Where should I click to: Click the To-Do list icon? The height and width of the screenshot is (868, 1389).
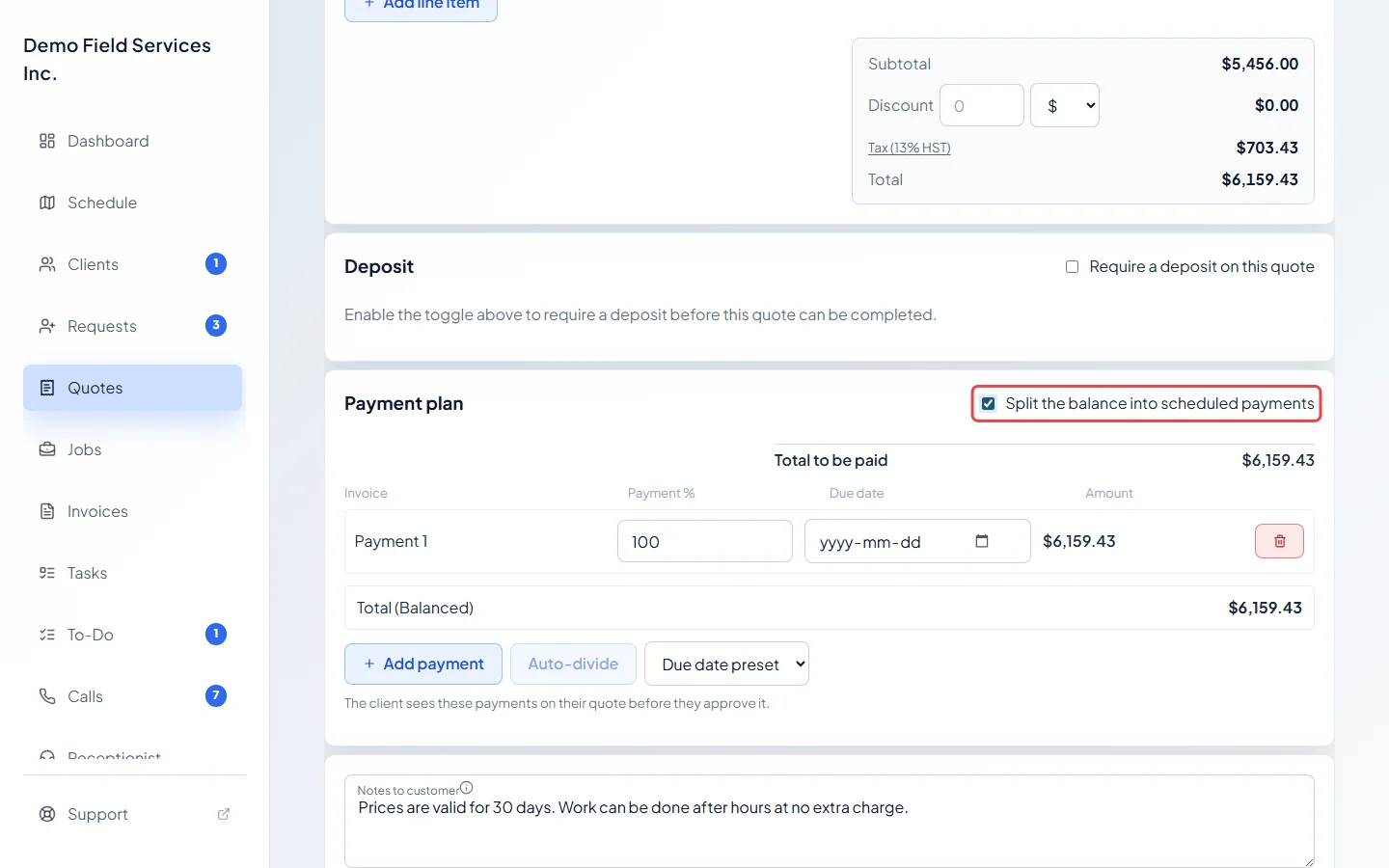coord(47,635)
